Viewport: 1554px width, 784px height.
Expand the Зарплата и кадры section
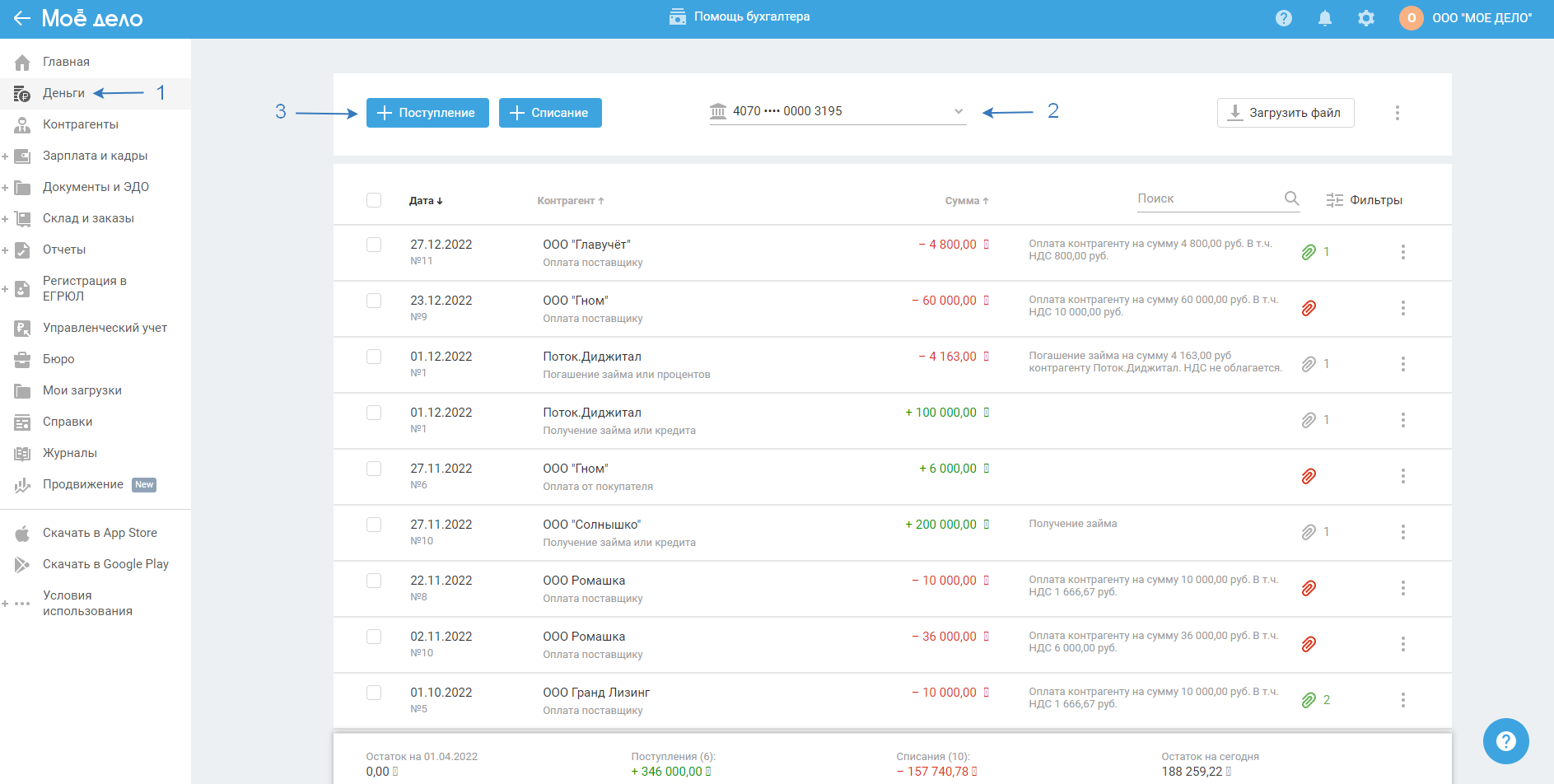pyautogui.click(x=6, y=156)
